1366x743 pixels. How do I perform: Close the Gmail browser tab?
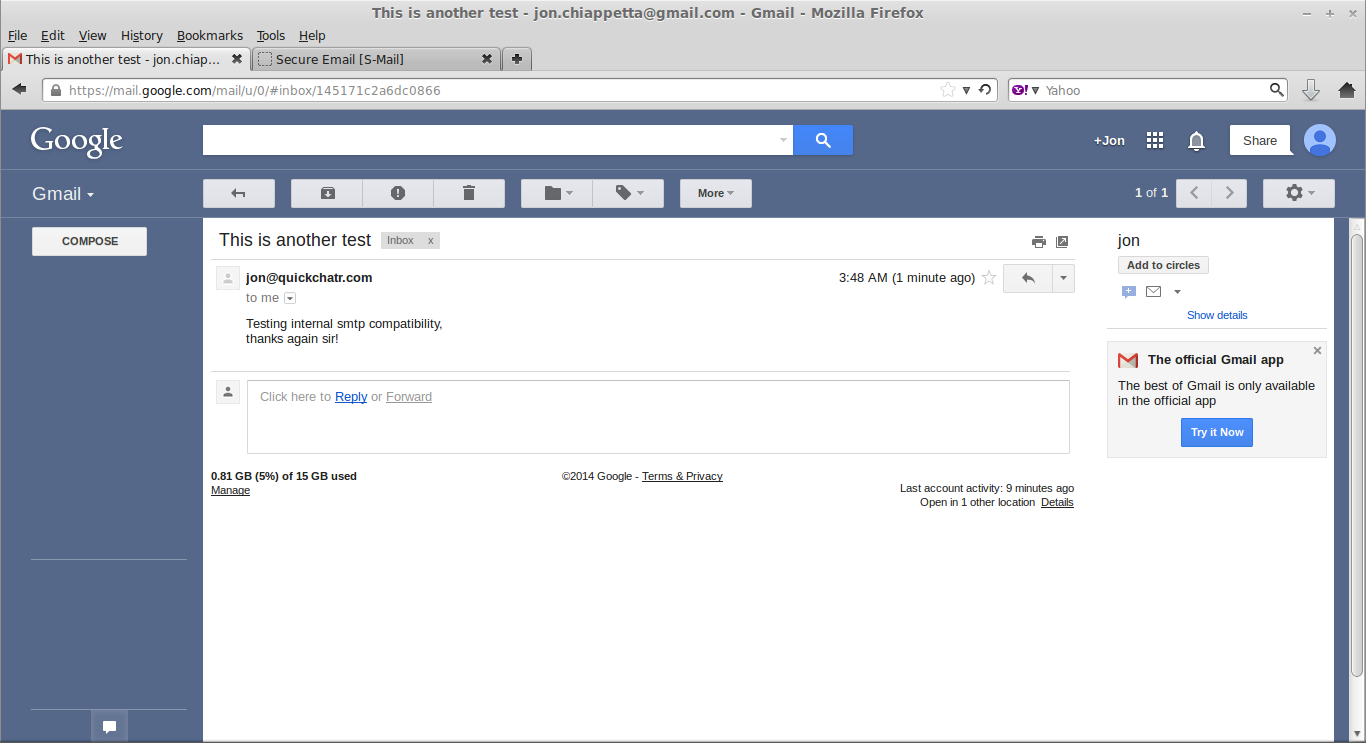tap(237, 59)
